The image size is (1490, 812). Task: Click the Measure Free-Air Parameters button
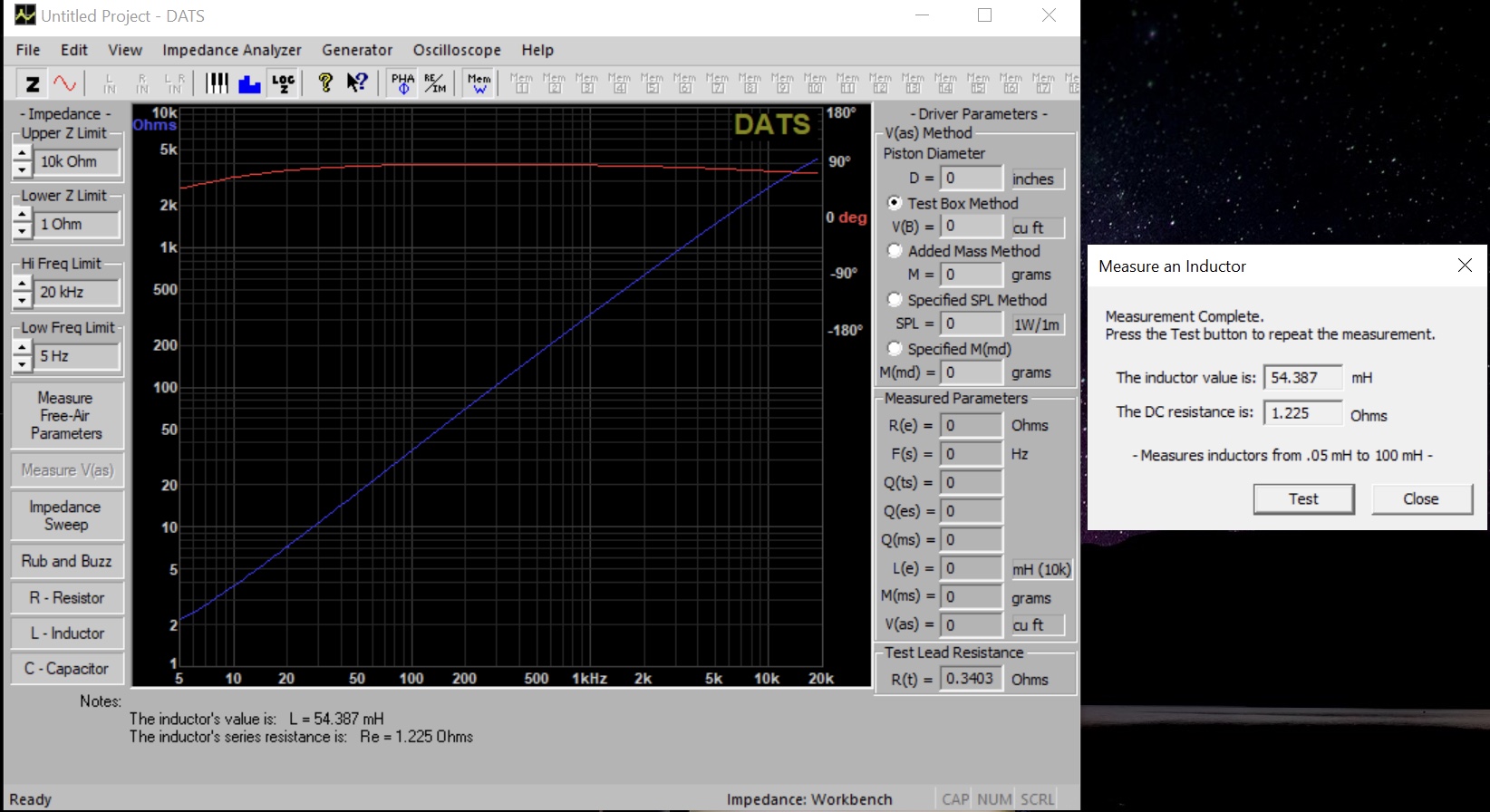(x=66, y=416)
